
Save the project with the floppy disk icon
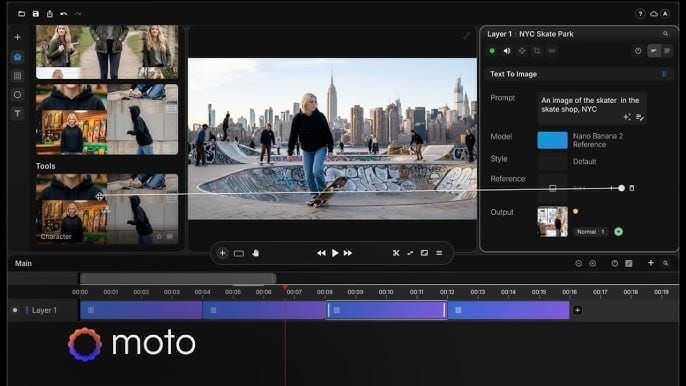tap(35, 14)
